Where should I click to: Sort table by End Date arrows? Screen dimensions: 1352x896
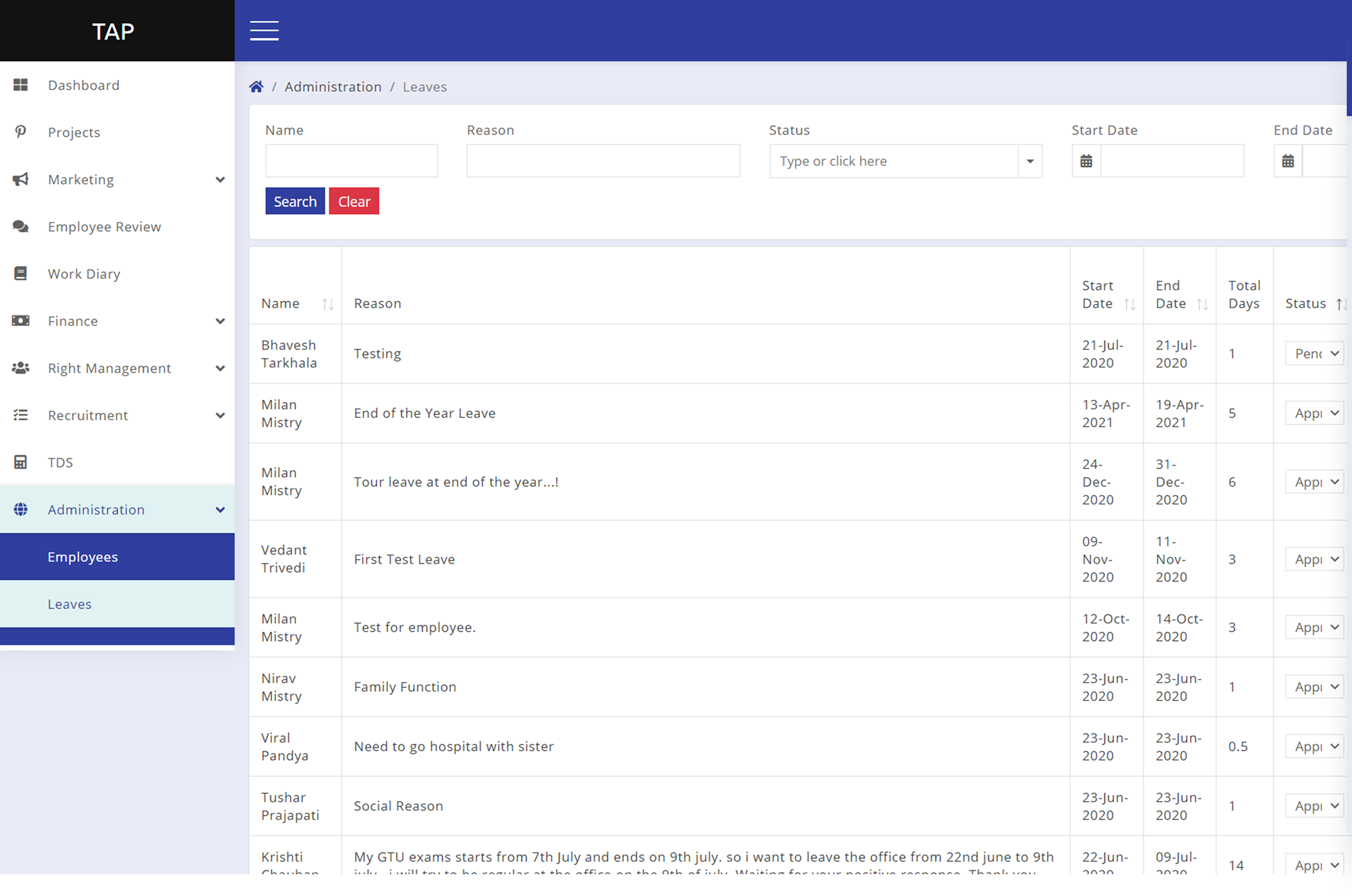tap(1202, 304)
